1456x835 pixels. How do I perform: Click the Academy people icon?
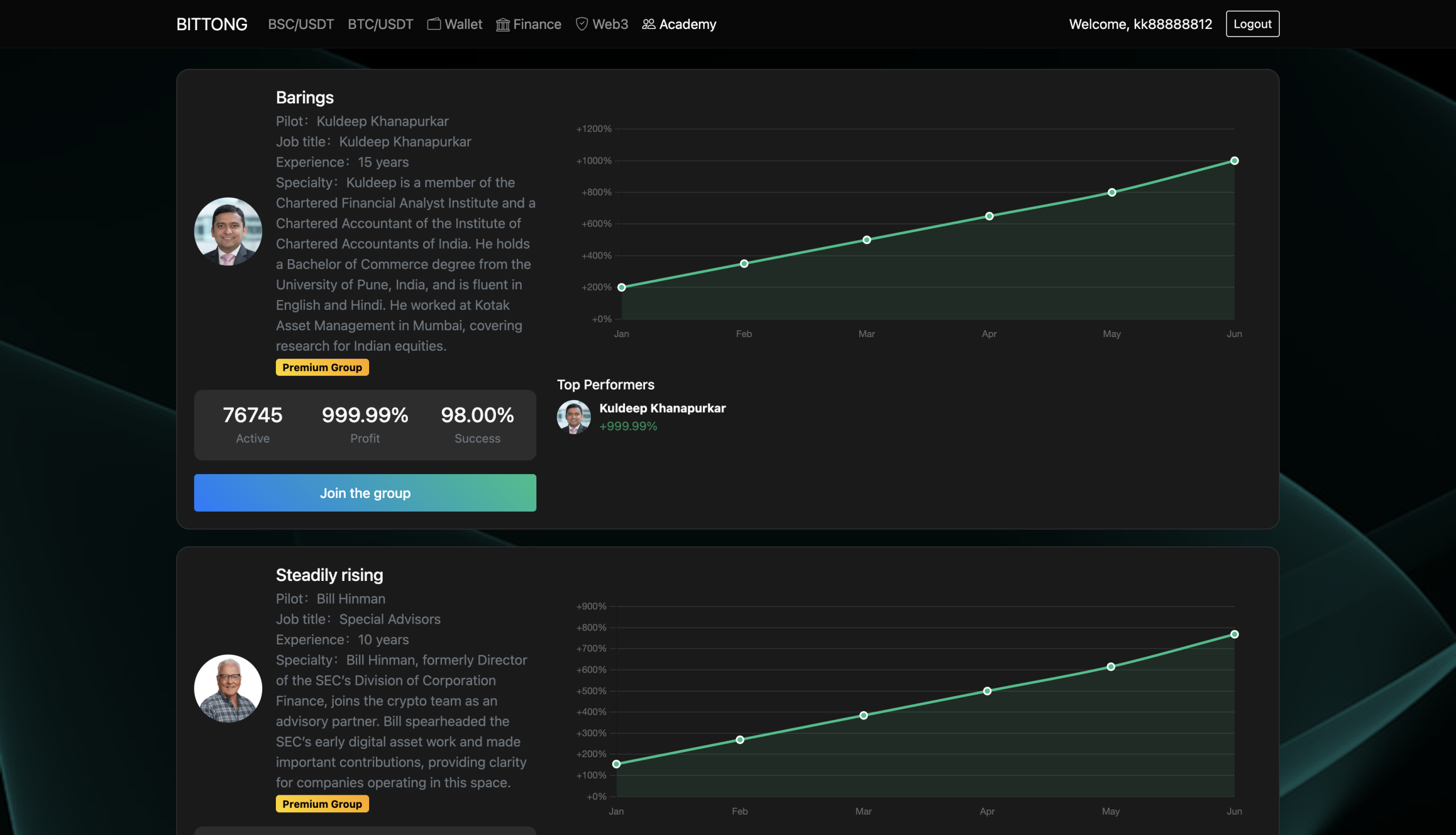tap(648, 24)
